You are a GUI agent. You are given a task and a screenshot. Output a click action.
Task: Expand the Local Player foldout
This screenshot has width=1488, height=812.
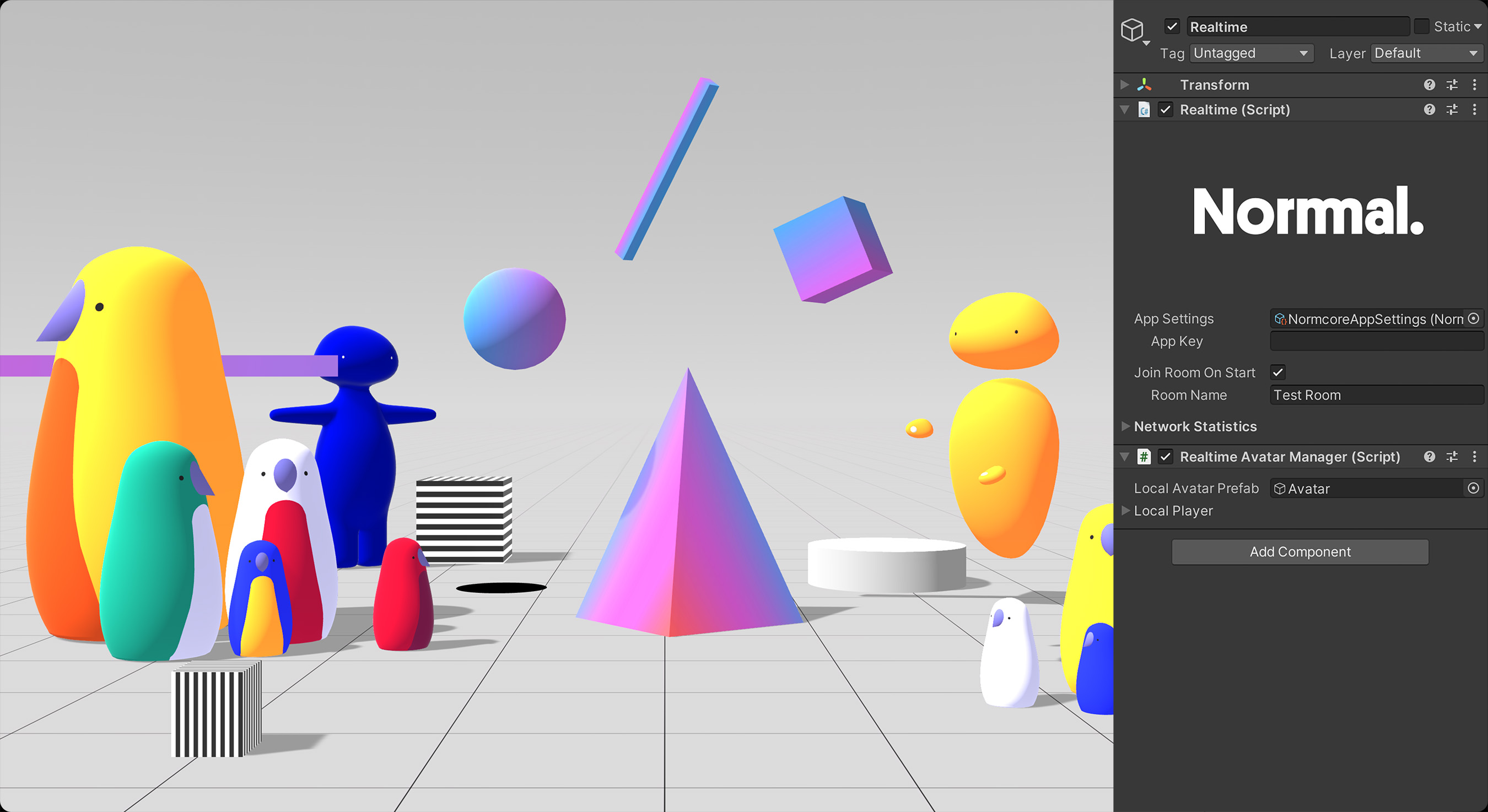[1125, 511]
